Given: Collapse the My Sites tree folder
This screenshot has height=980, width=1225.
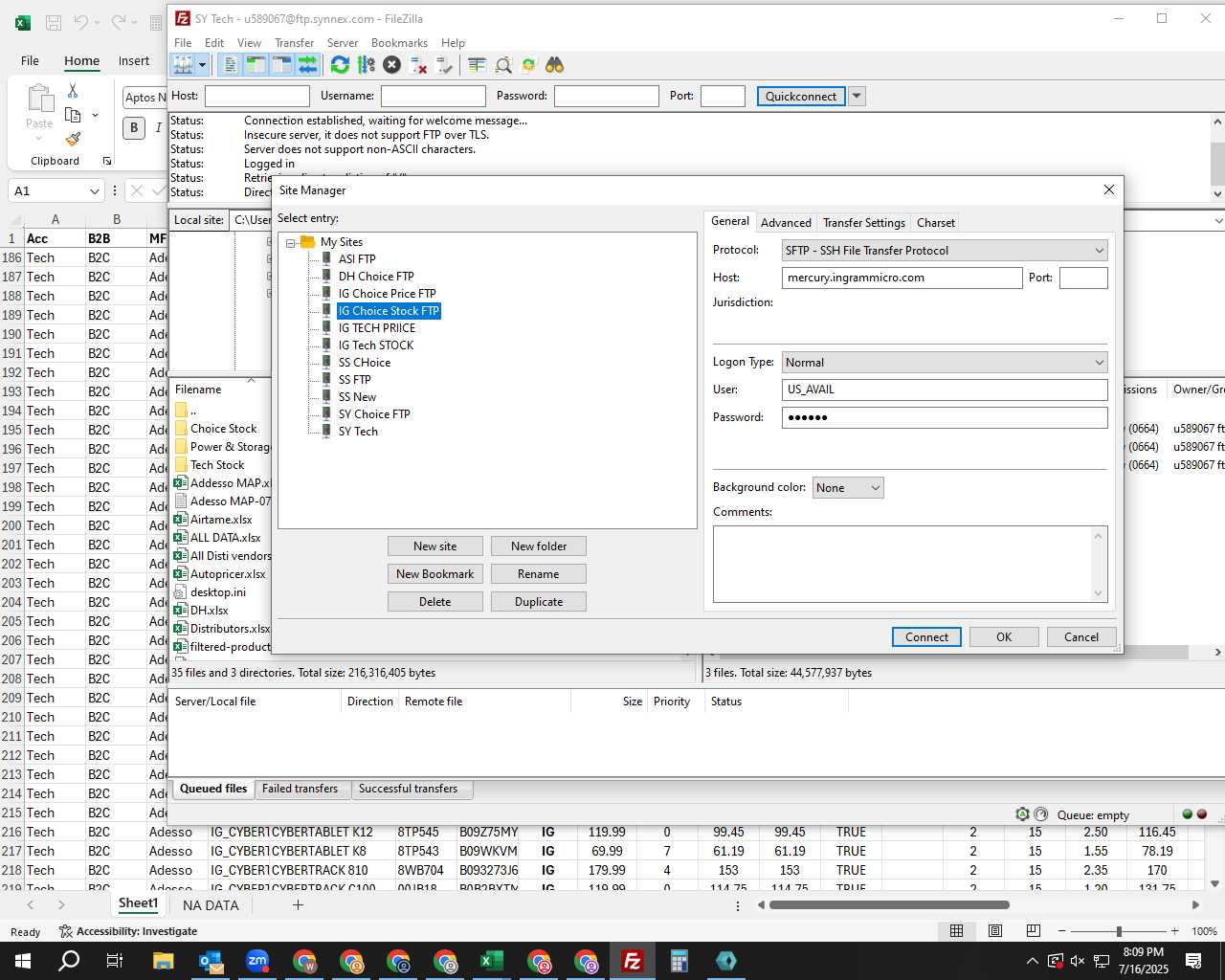Looking at the screenshot, I should point(290,242).
